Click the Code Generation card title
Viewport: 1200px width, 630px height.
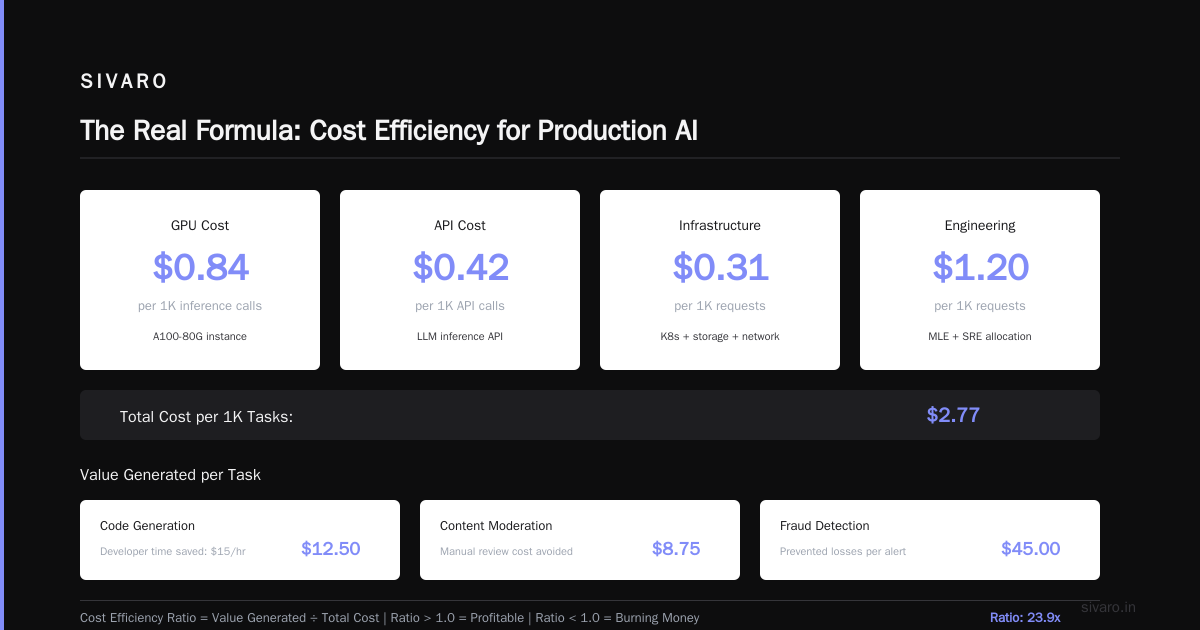coord(147,526)
